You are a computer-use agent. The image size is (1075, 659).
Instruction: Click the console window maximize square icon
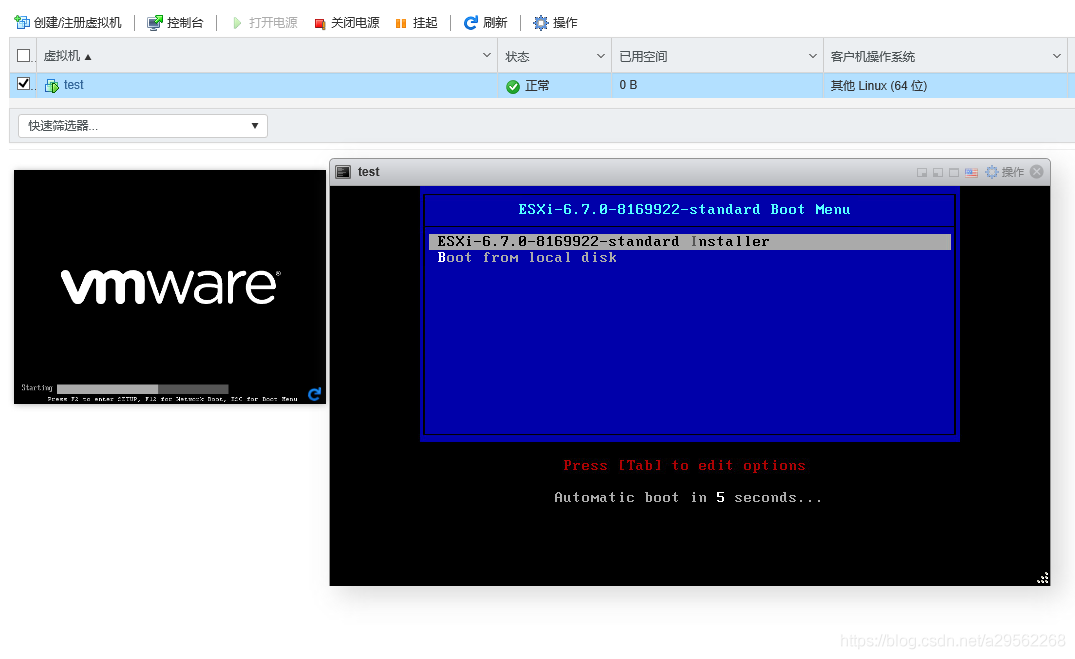[x=954, y=172]
